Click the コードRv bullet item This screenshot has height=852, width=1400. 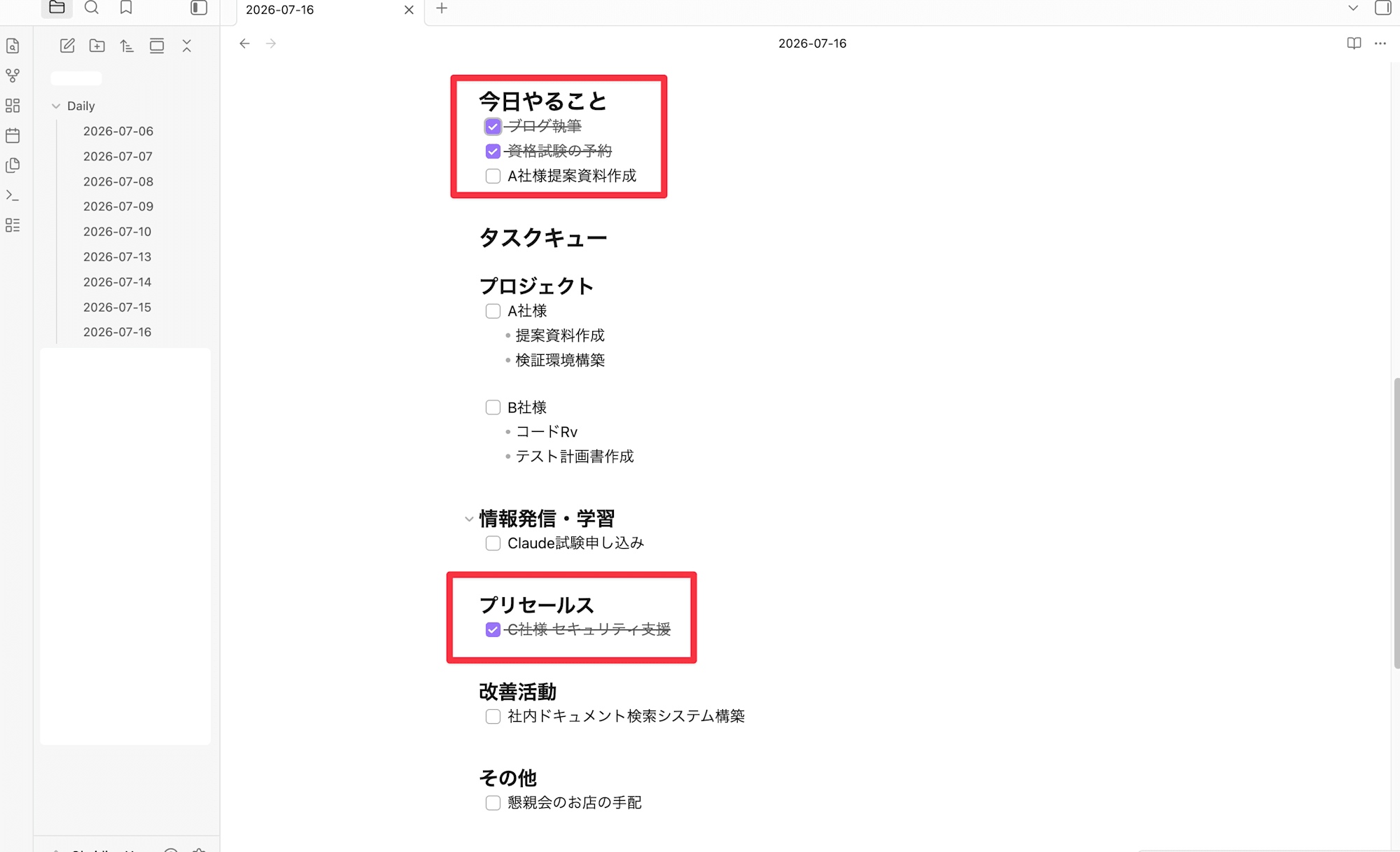pyautogui.click(x=547, y=432)
